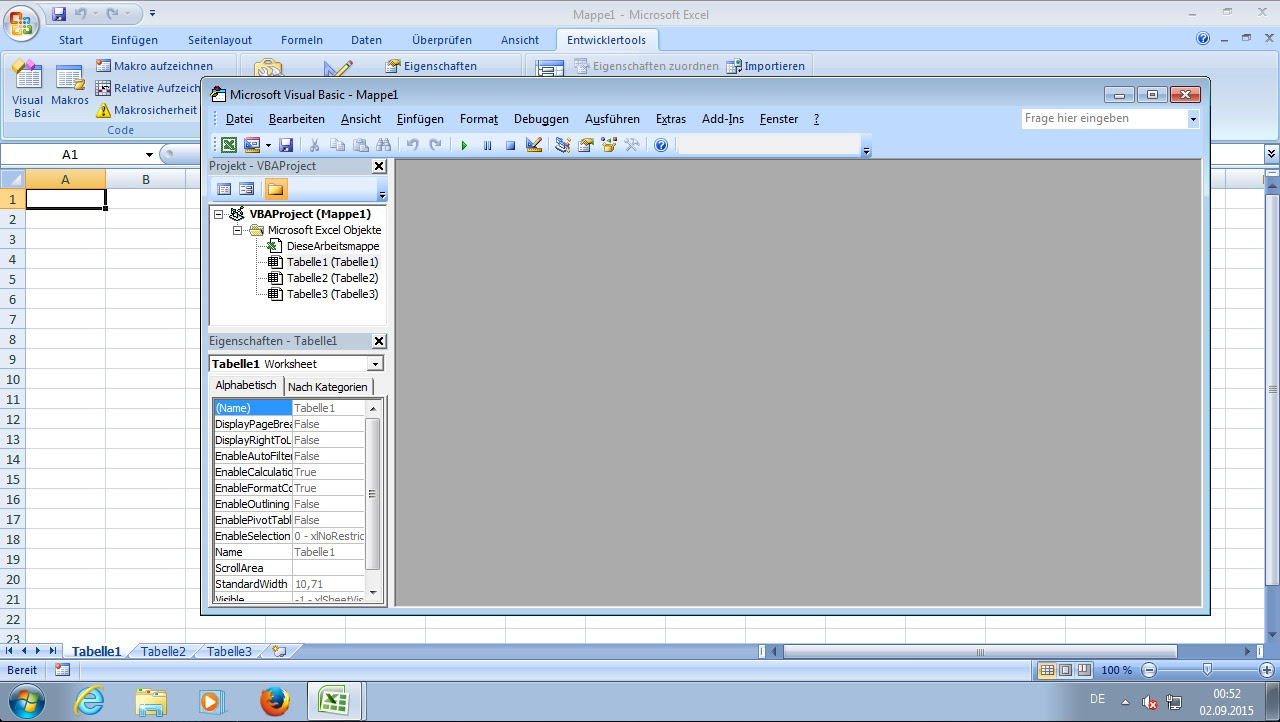Open the Datei menu in Visual Basic
The width and height of the screenshot is (1280, 722).
point(239,119)
